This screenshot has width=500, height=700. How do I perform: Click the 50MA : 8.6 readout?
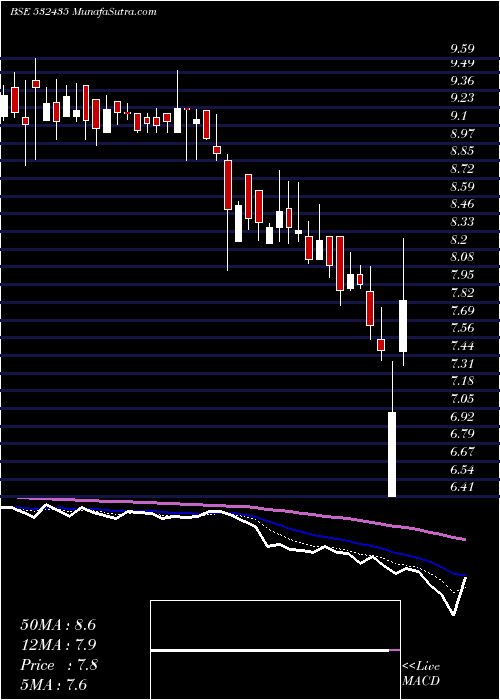(x=58, y=625)
